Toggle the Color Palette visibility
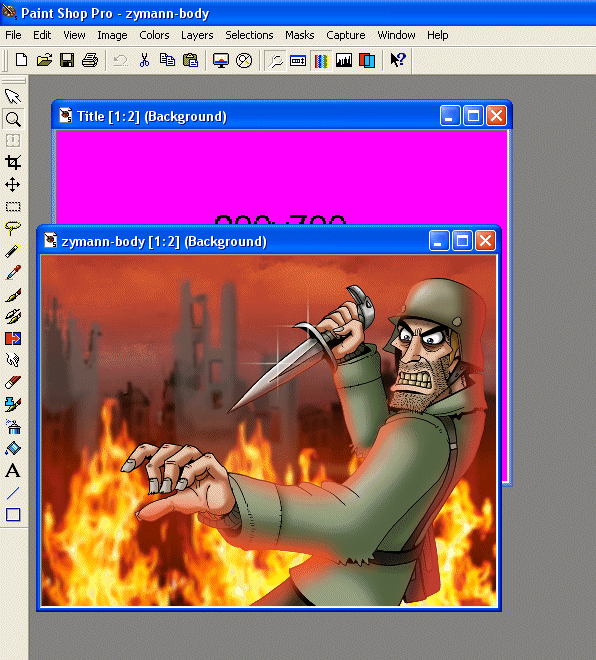The width and height of the screenshot is (596, 660). [321, 61]
